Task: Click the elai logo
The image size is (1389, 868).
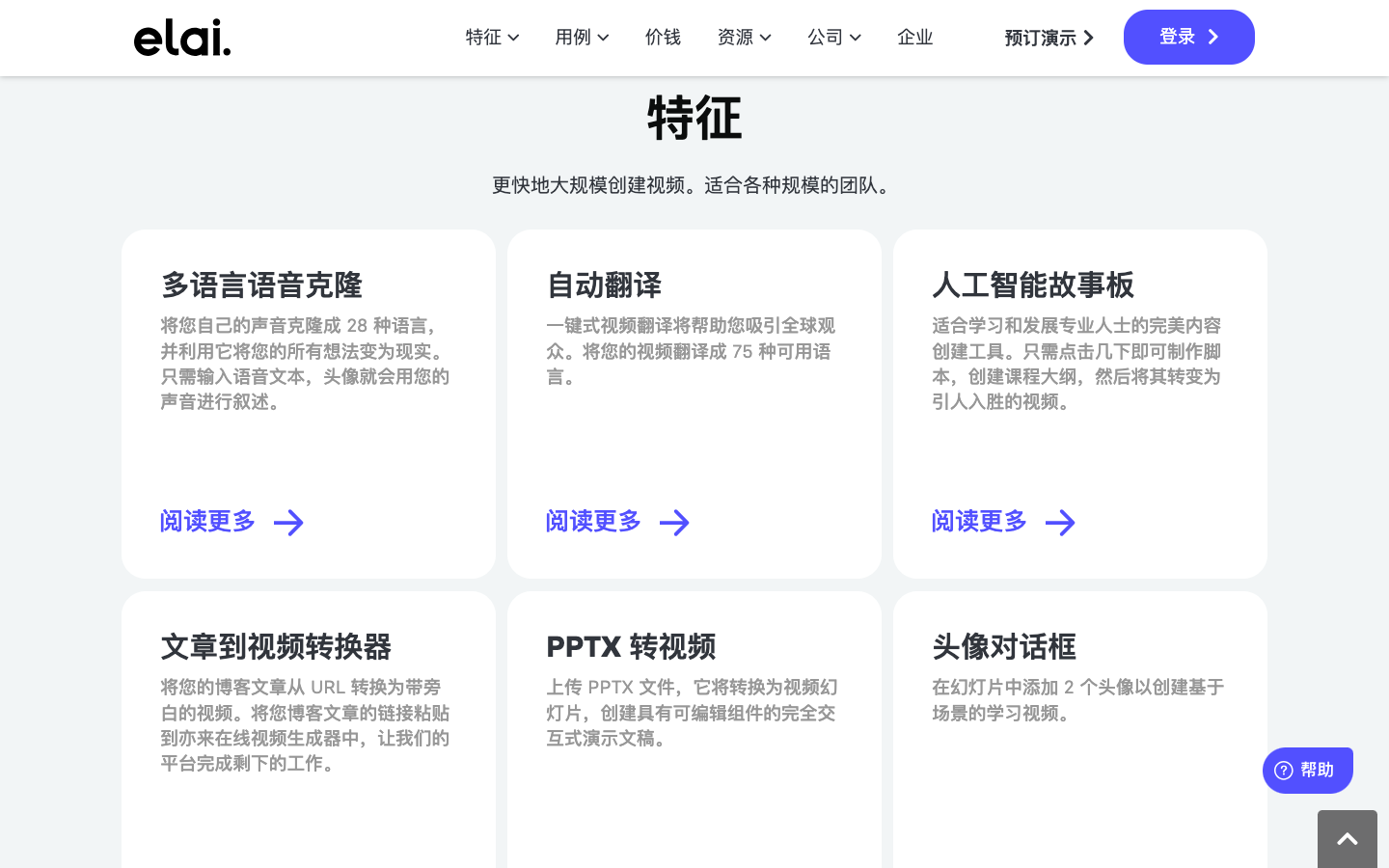Action: [181, 38]
